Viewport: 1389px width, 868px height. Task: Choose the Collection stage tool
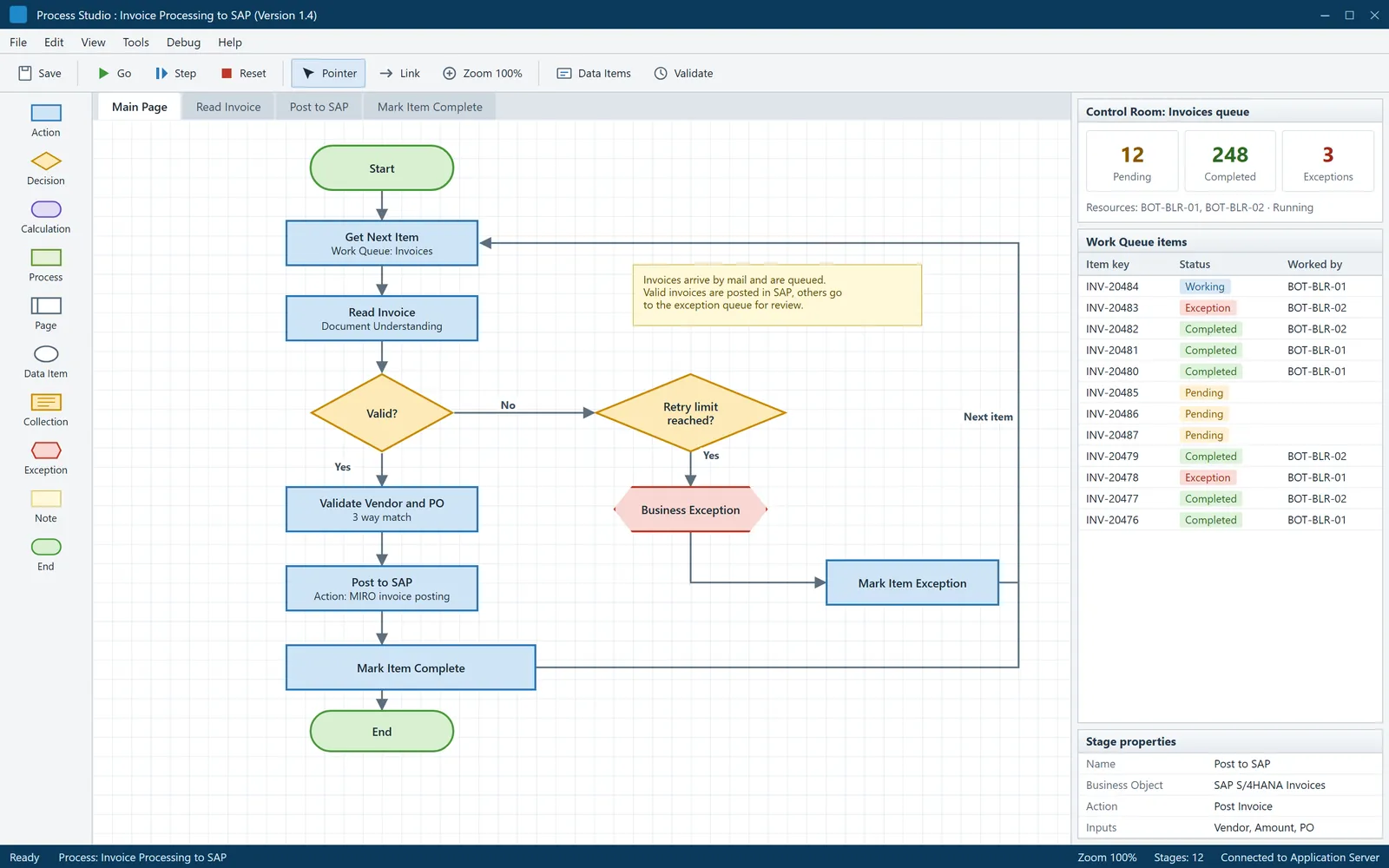pyautogui.click(x=46, y=410)
